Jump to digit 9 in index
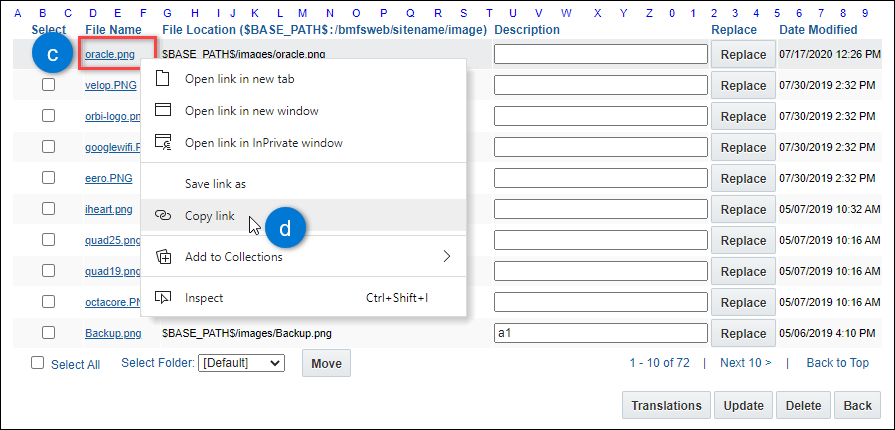Screen dimensions: 895x430 click(x=865, y=13)
